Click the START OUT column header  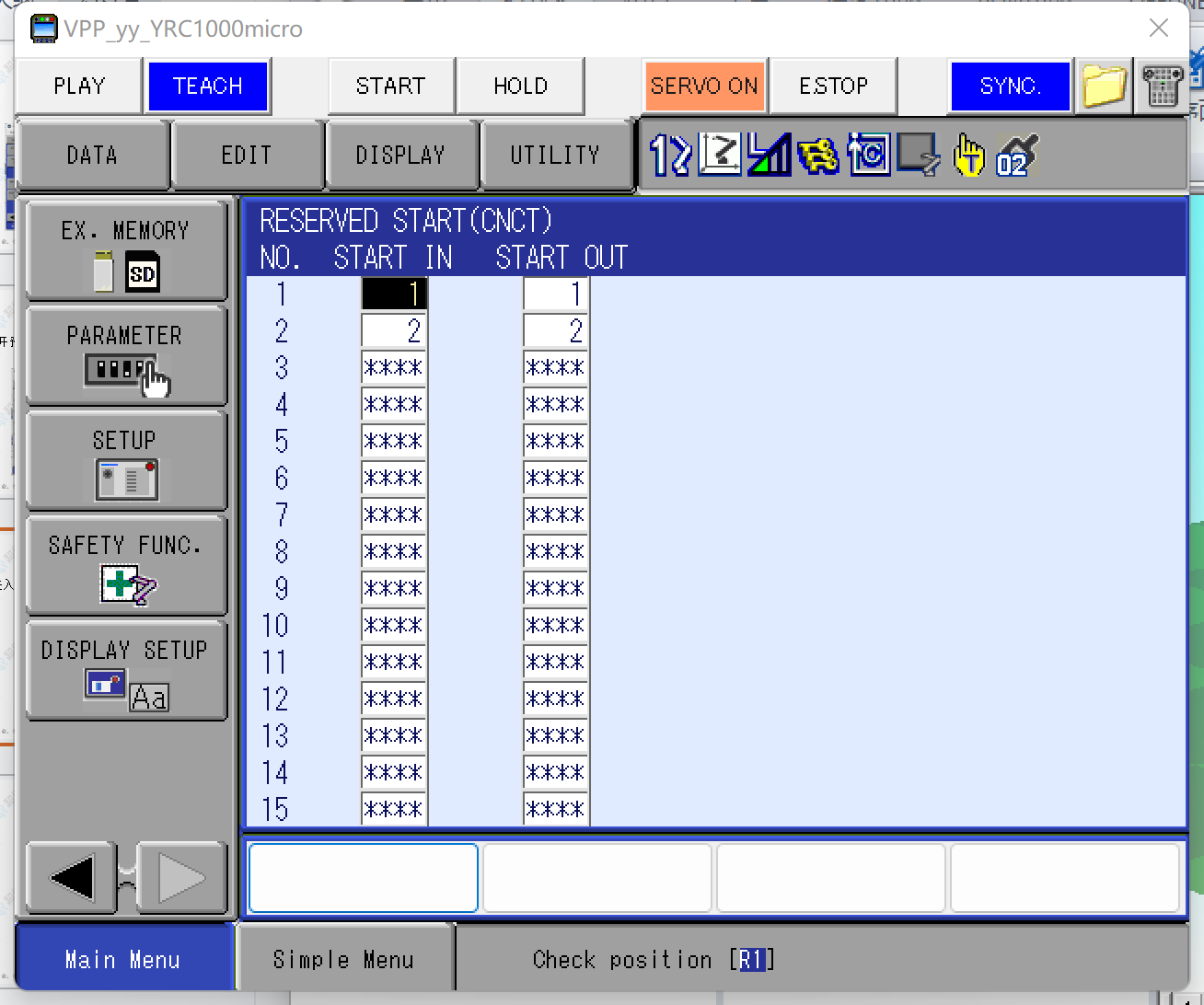(x=561, y=258)
